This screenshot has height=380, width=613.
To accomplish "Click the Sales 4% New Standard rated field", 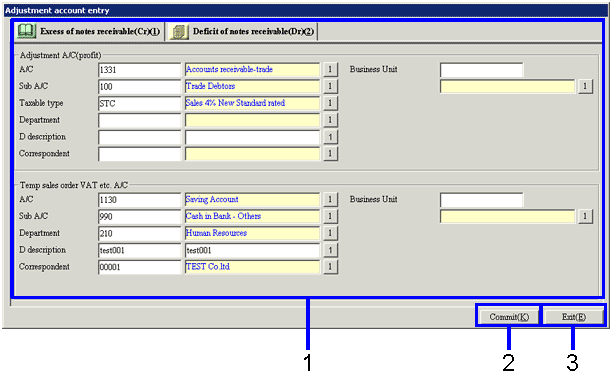I will (252, 103).
